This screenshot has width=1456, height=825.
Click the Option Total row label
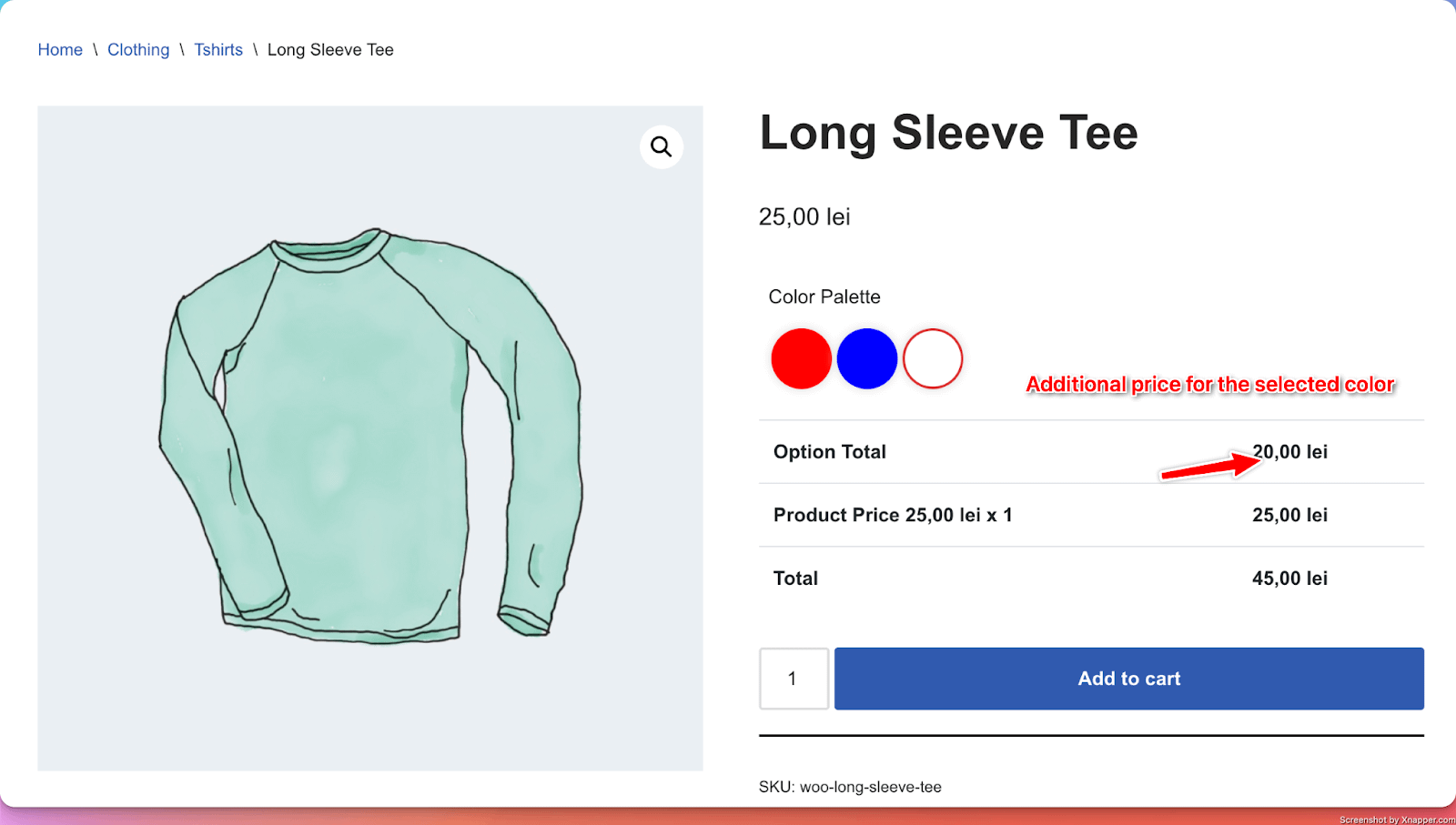click(x=829, y=452)
